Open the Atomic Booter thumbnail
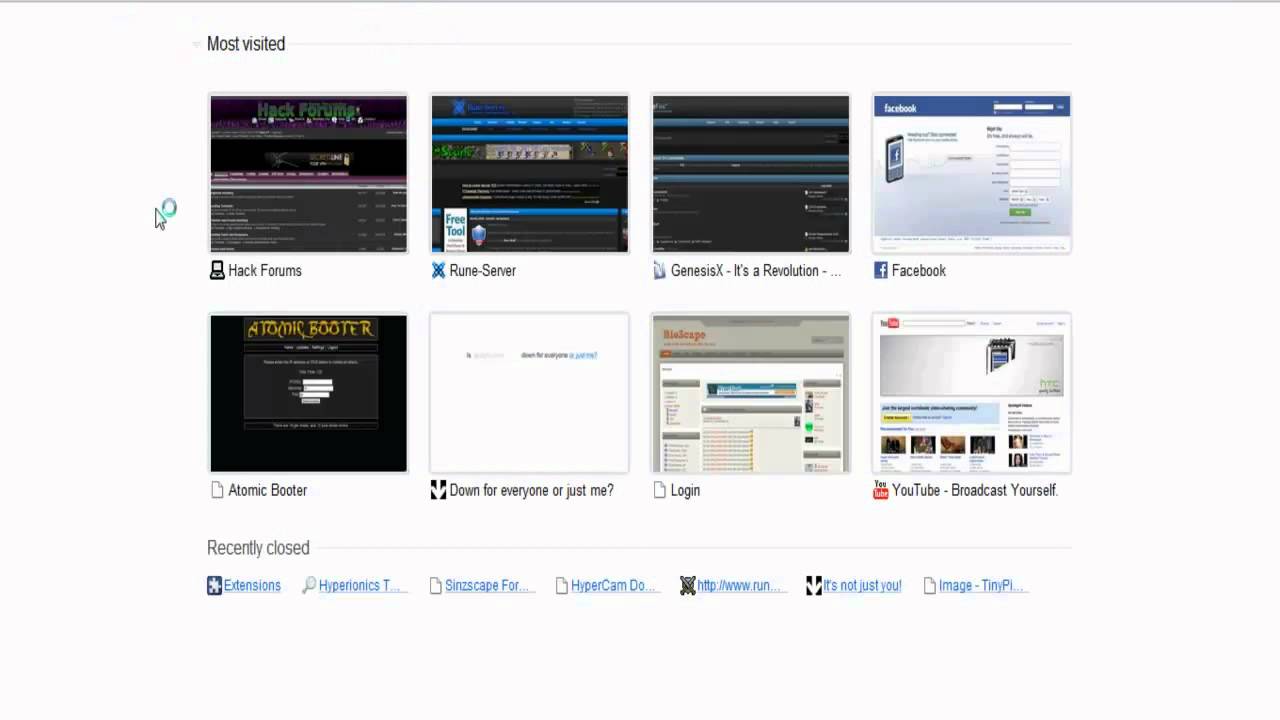This screenshot has width=1280, height=720. (308, 393)
